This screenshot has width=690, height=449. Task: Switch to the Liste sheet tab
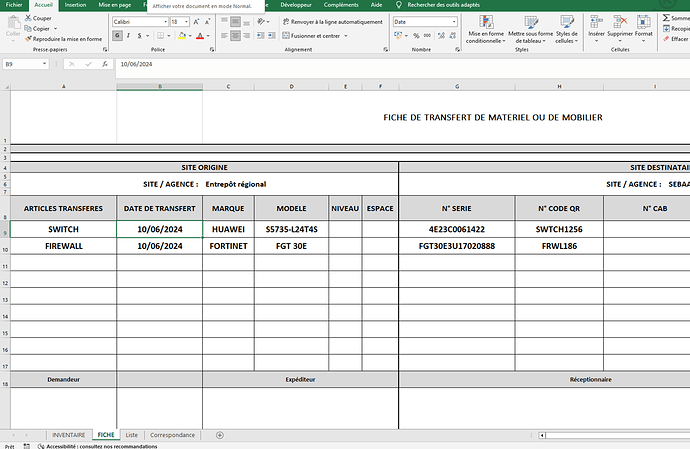coord(132,435)
